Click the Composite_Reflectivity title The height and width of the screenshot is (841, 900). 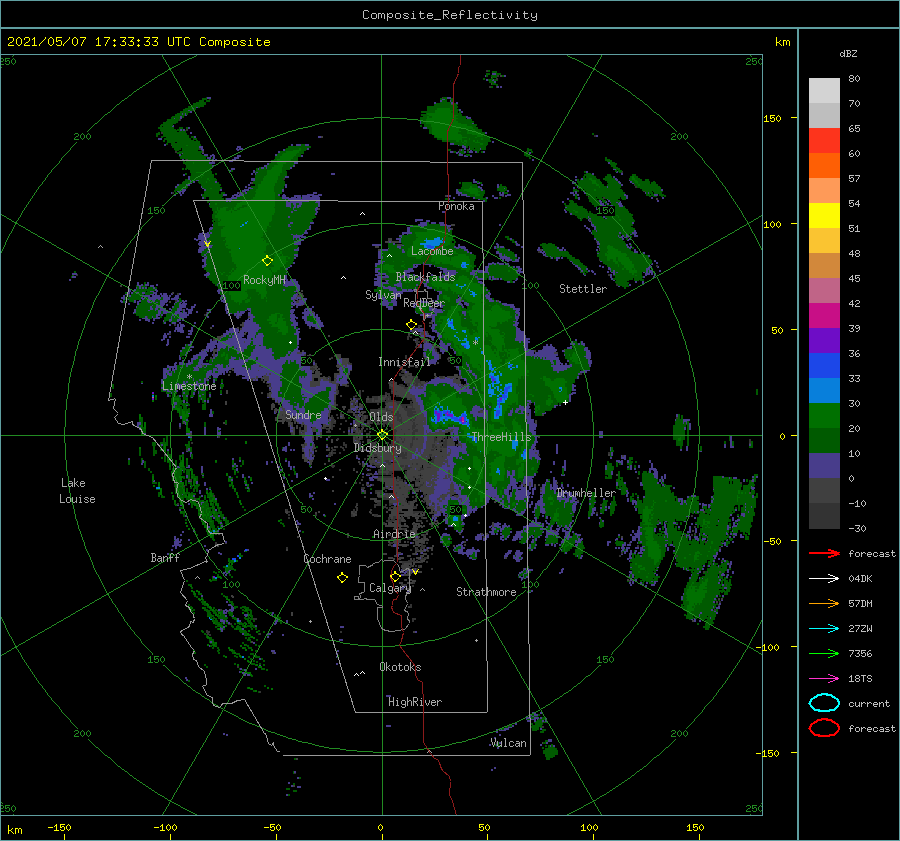click(449, 15)
